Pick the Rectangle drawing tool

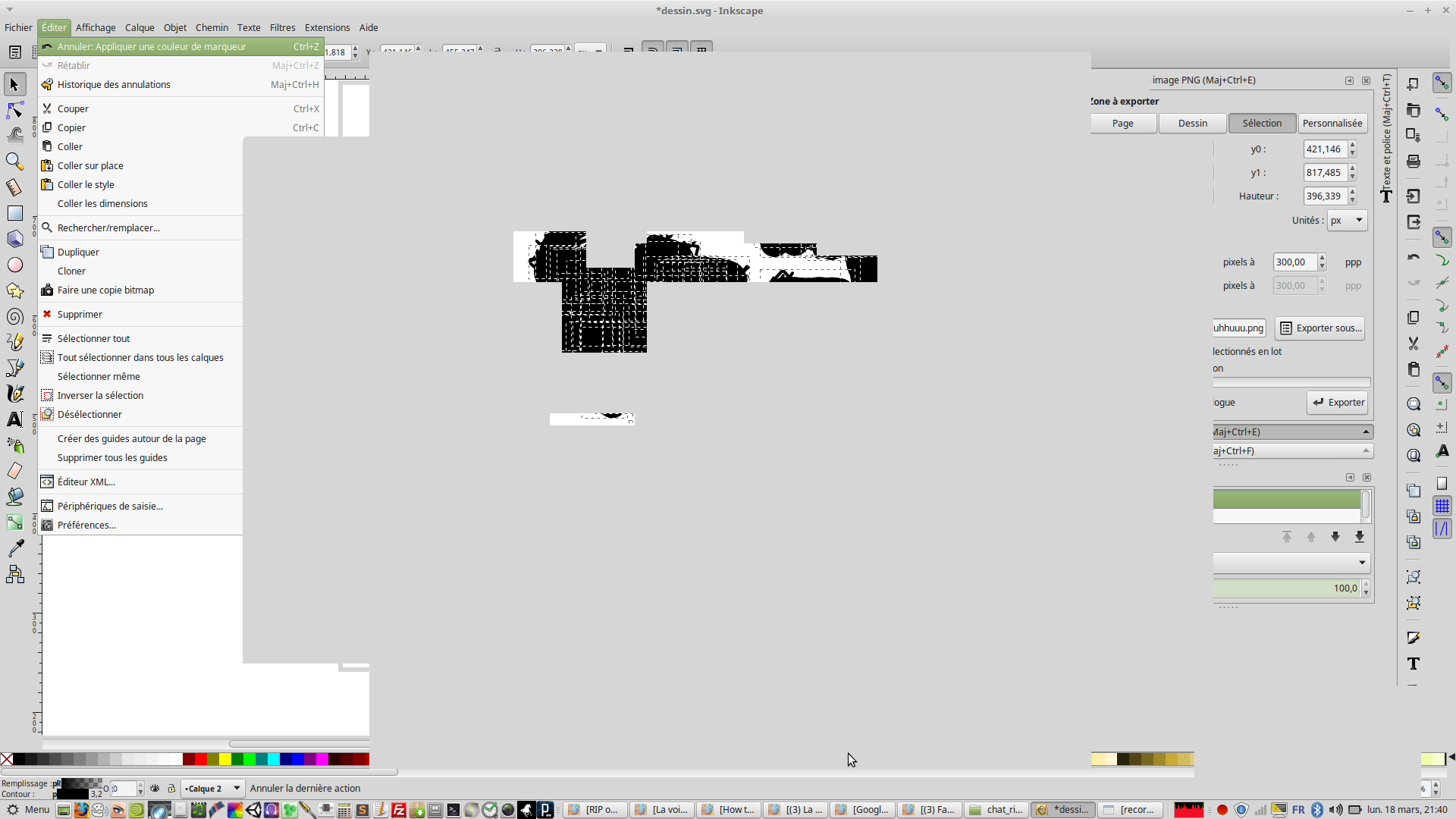[x=14, y=213]
